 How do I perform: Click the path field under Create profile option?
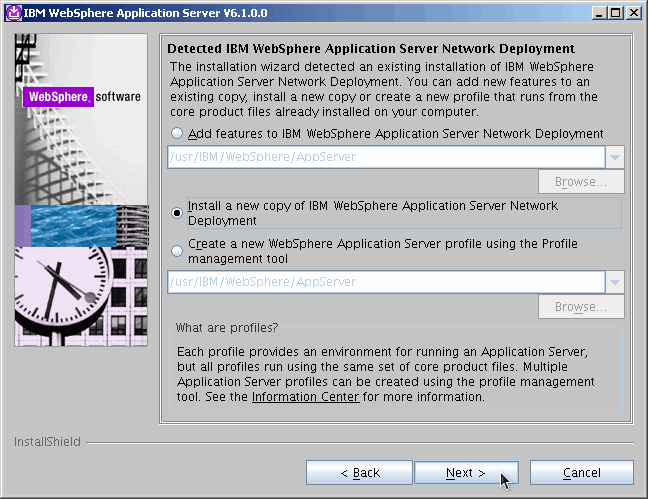click(384, 282)
